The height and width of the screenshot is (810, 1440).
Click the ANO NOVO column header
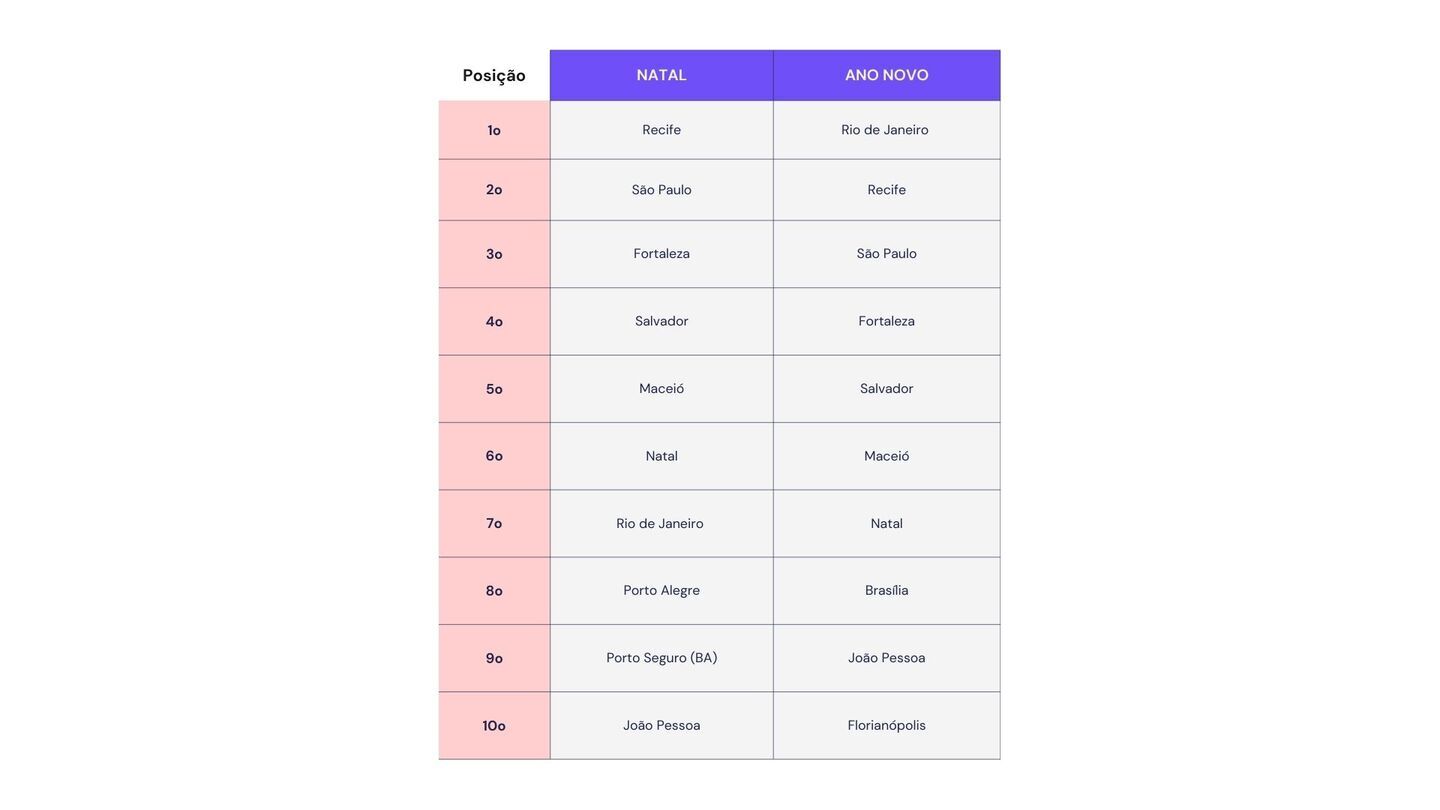click(886, 75)
